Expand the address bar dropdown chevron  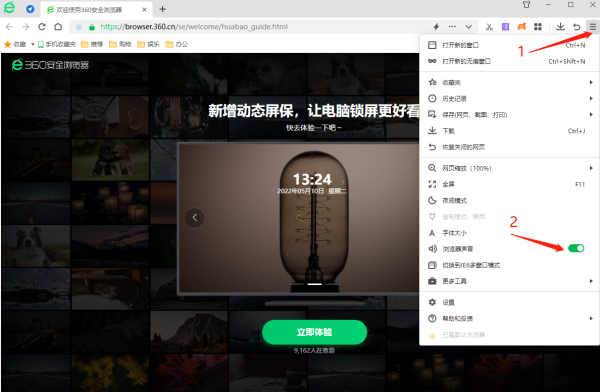pos(468,27)
